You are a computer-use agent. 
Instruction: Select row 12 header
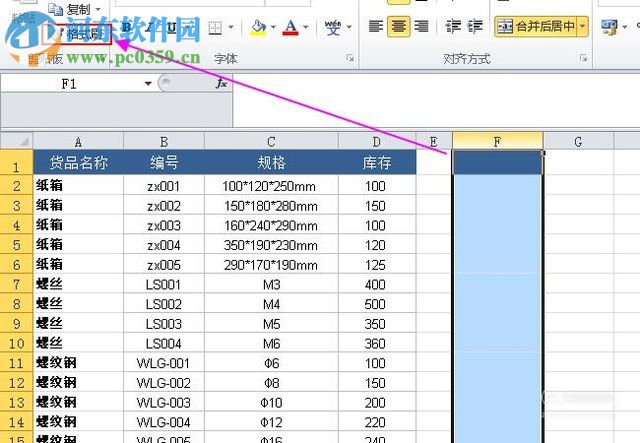[16, 383]
